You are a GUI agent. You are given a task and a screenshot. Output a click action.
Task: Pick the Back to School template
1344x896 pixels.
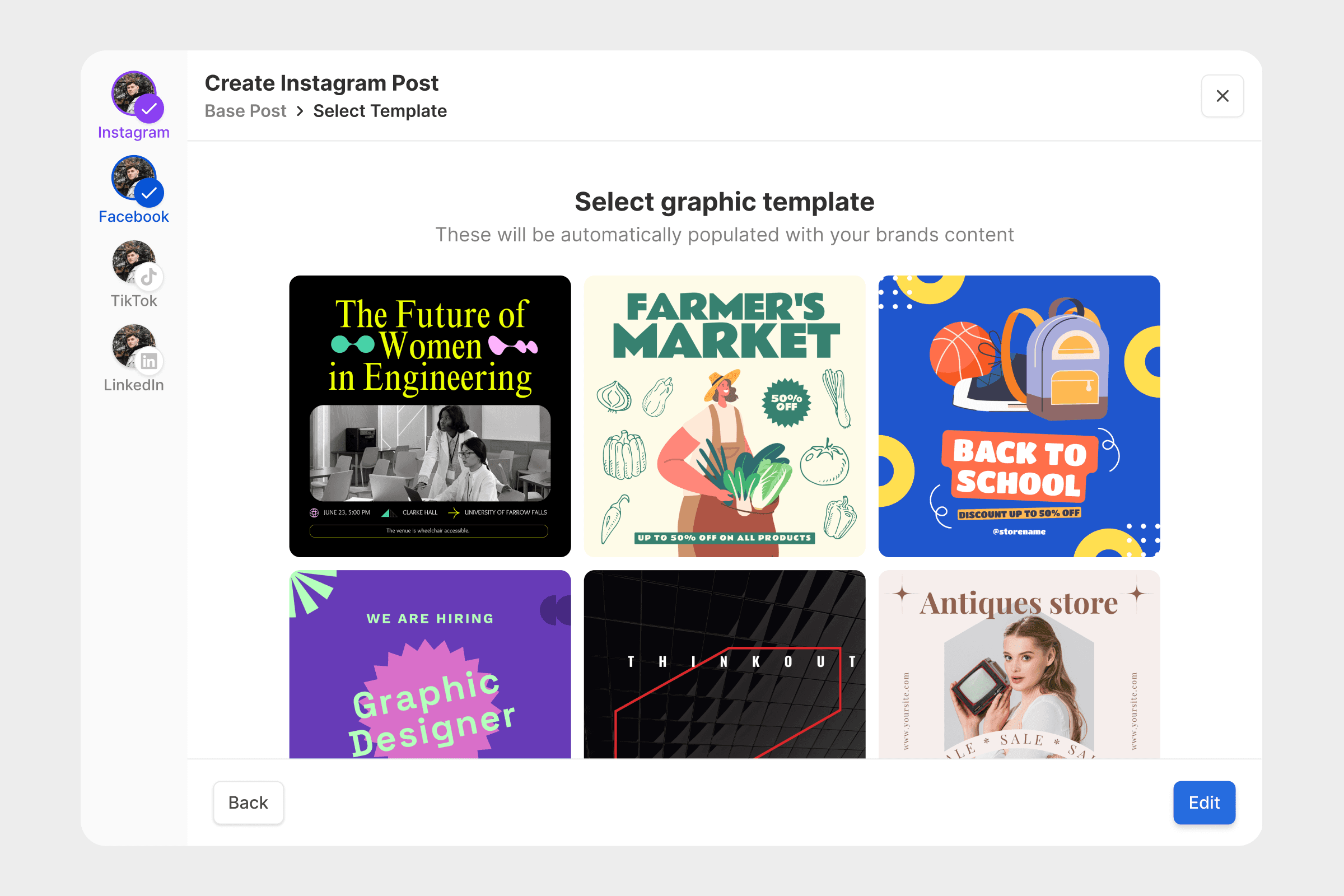(x=1019, y=416)
